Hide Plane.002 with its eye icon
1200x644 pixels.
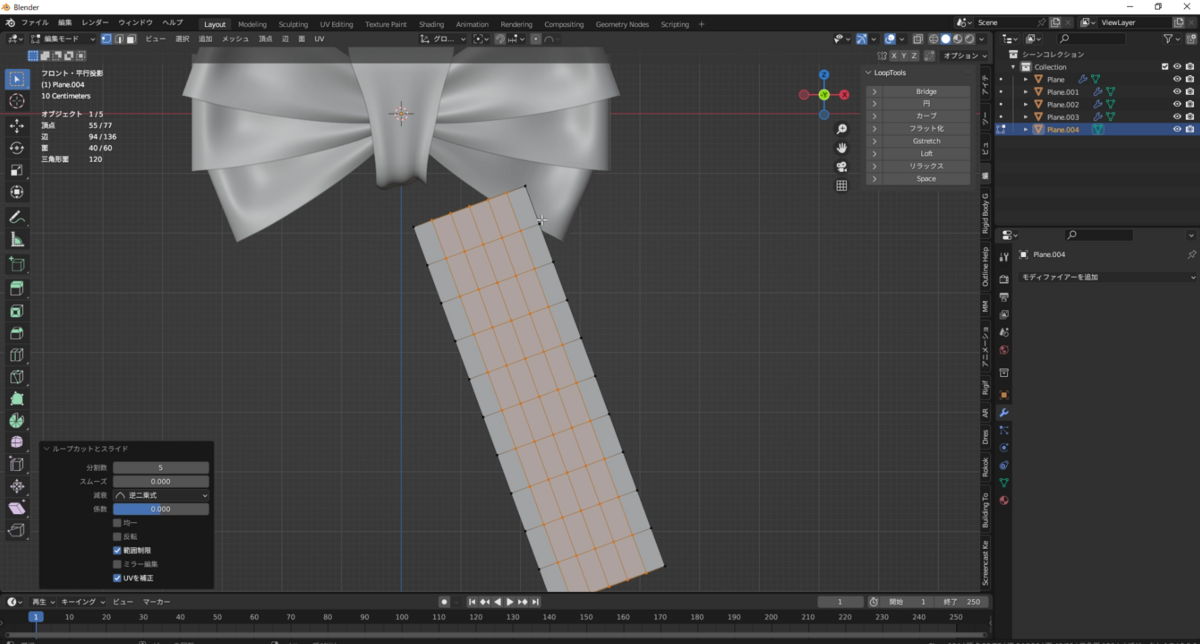(1177, 104)
